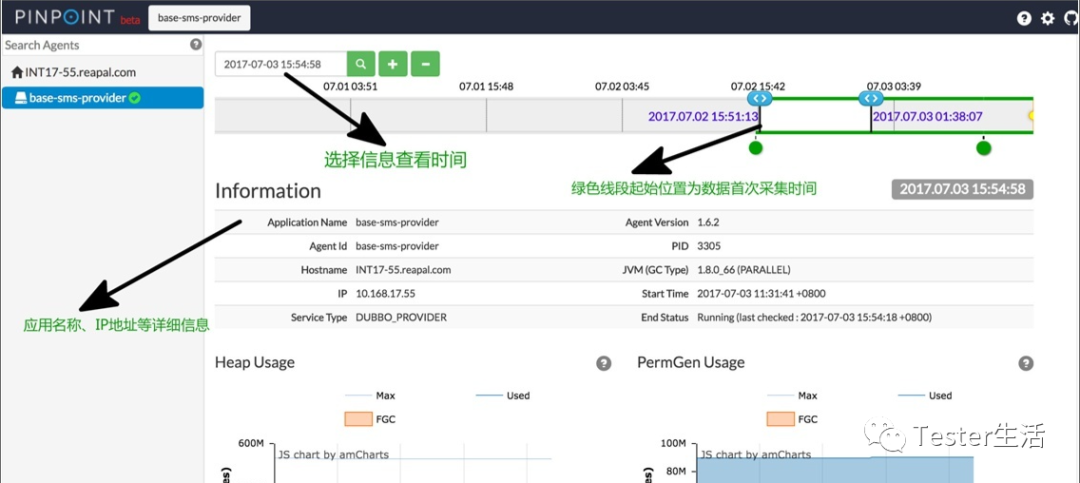Click green event dot below 2017.07.02 15:51:13
The width and height of the screenshot is (1080, 483).
click(x=756, y=147)
